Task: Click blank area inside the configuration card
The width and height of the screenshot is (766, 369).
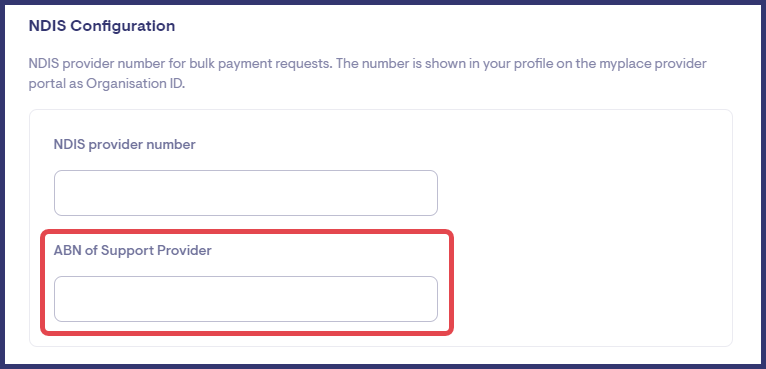Action: pos(586,230)
